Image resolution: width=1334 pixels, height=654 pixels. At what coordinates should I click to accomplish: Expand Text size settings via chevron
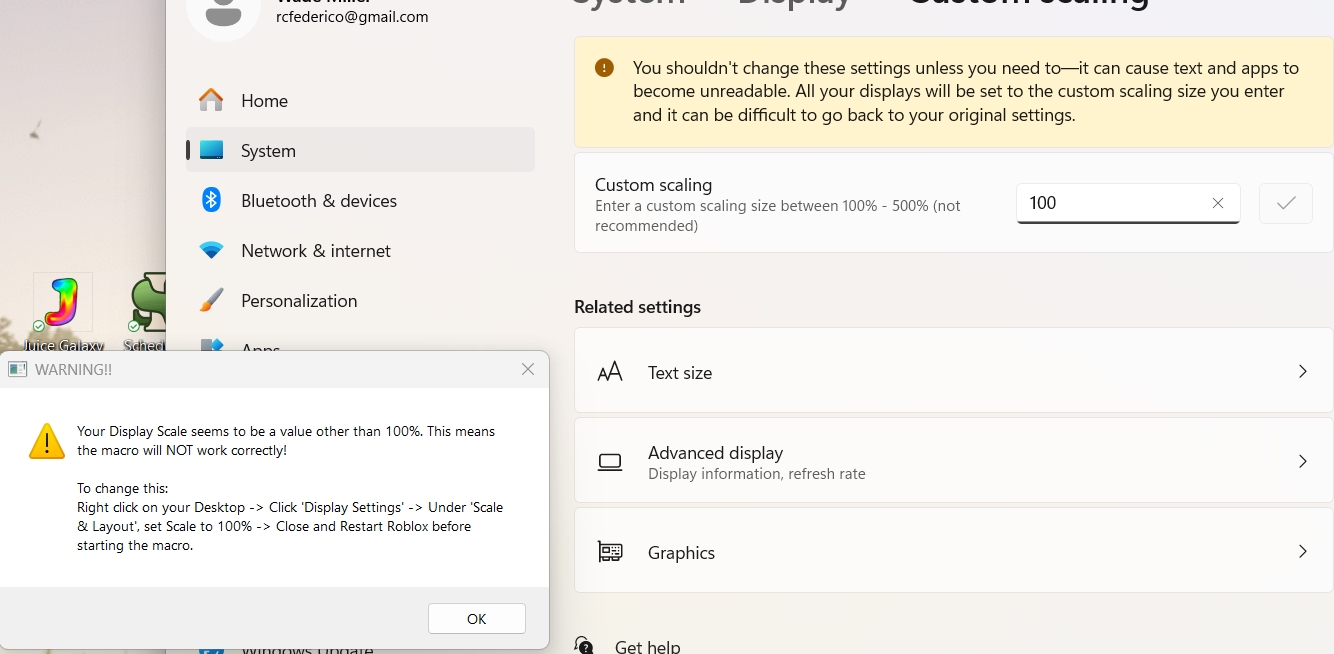point(1302,371)
